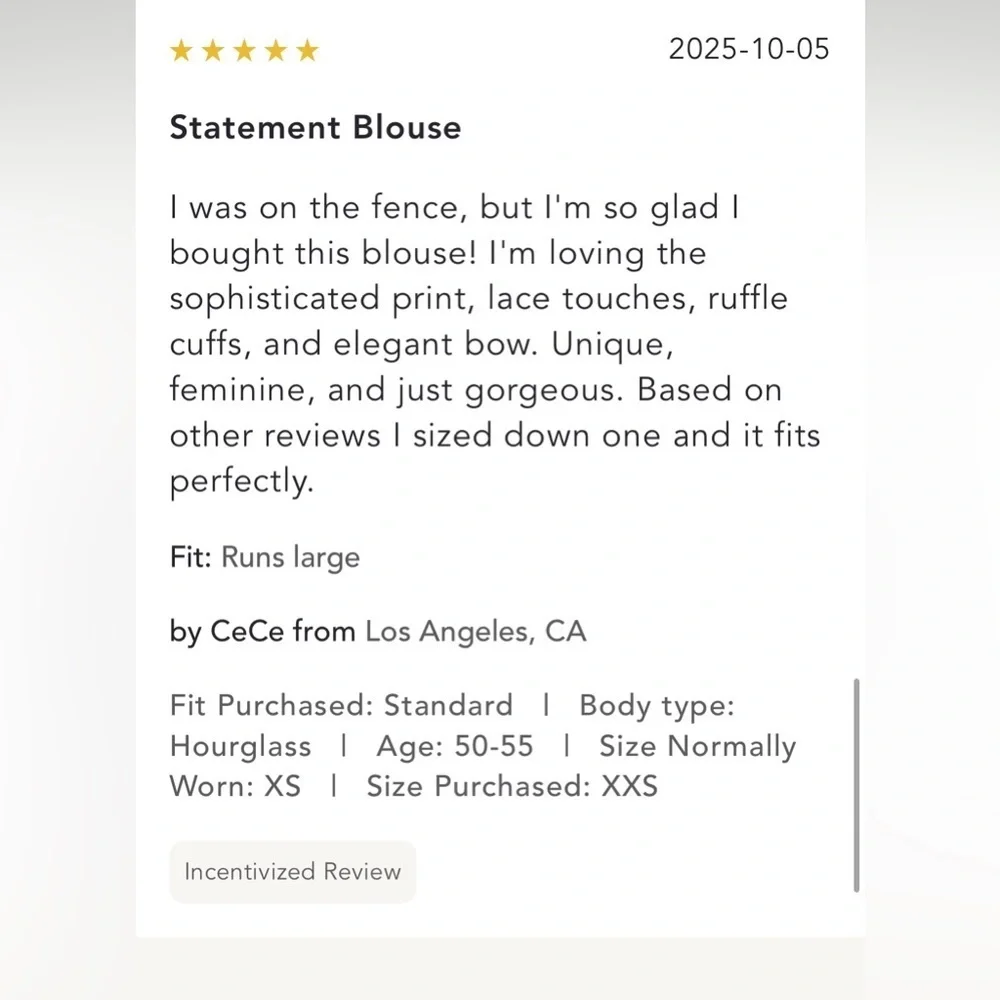
Task: Click the Body type: Hourglass detail
Action: click(x=452, y=726)
